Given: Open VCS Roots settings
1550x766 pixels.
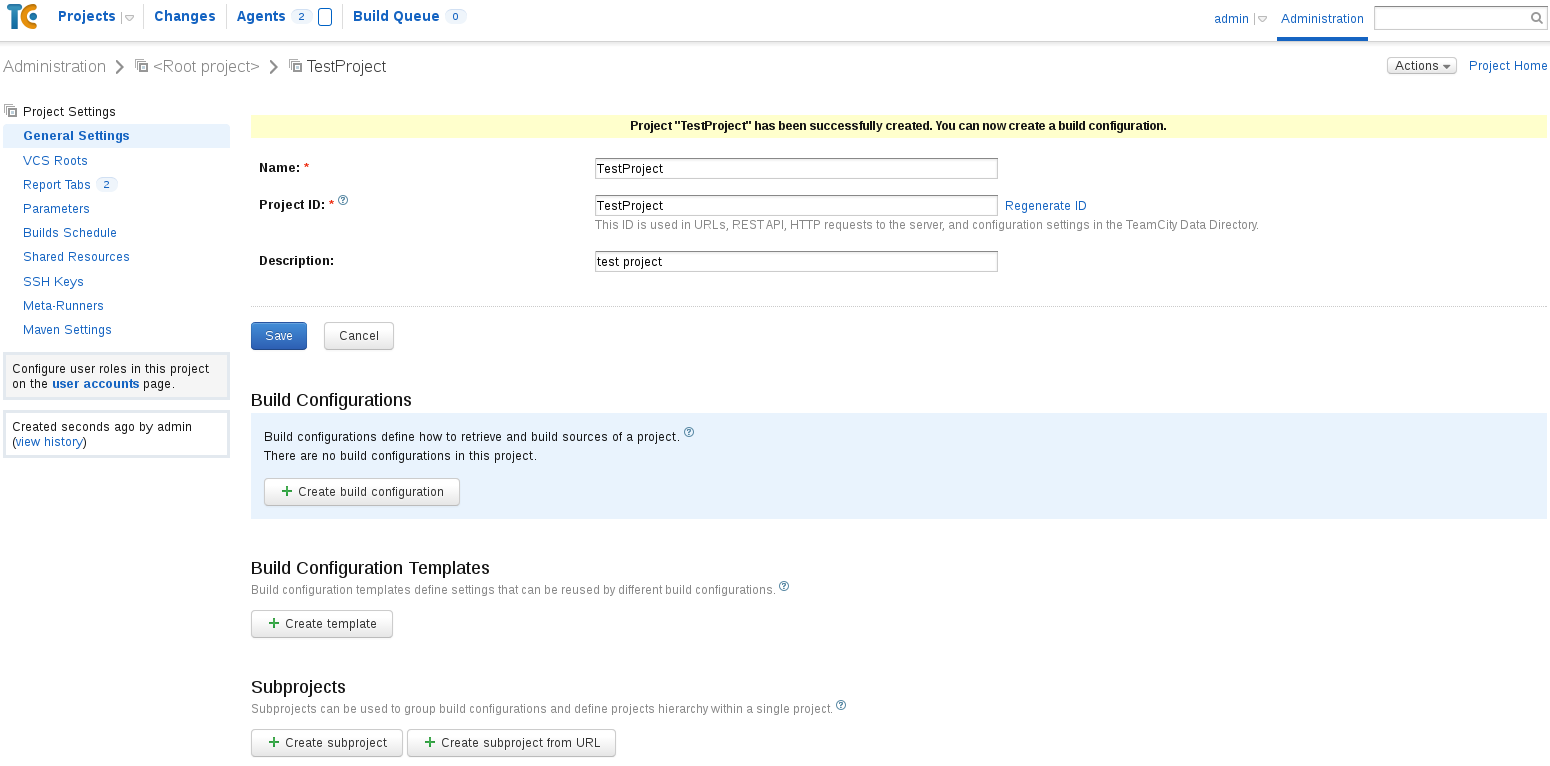Looking at the screenshot, I should pyautogui.click(x=55, y=161).
